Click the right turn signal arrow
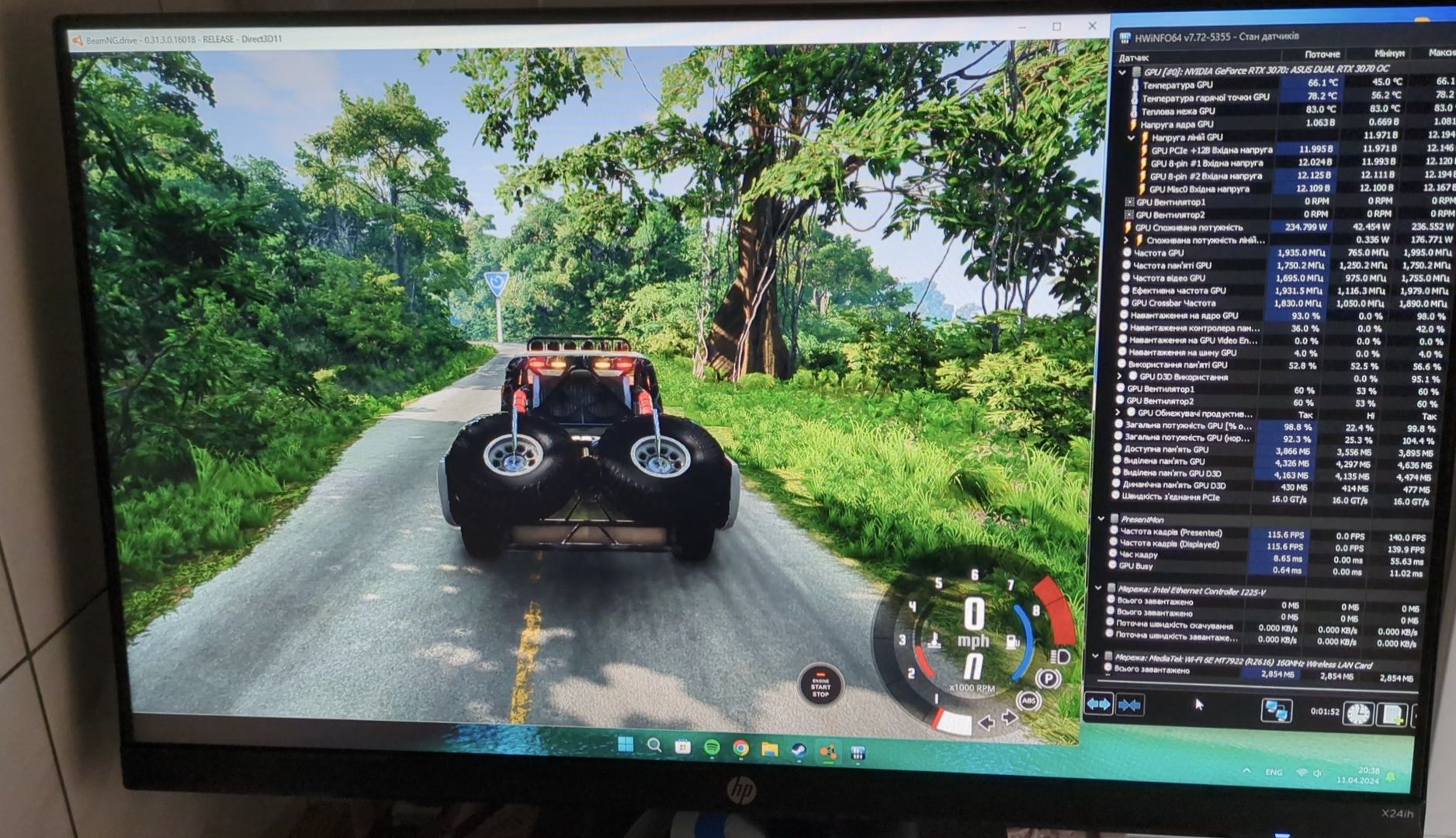The height and width of the screenshot is (838, 1456). click(x=1010, y=718)
